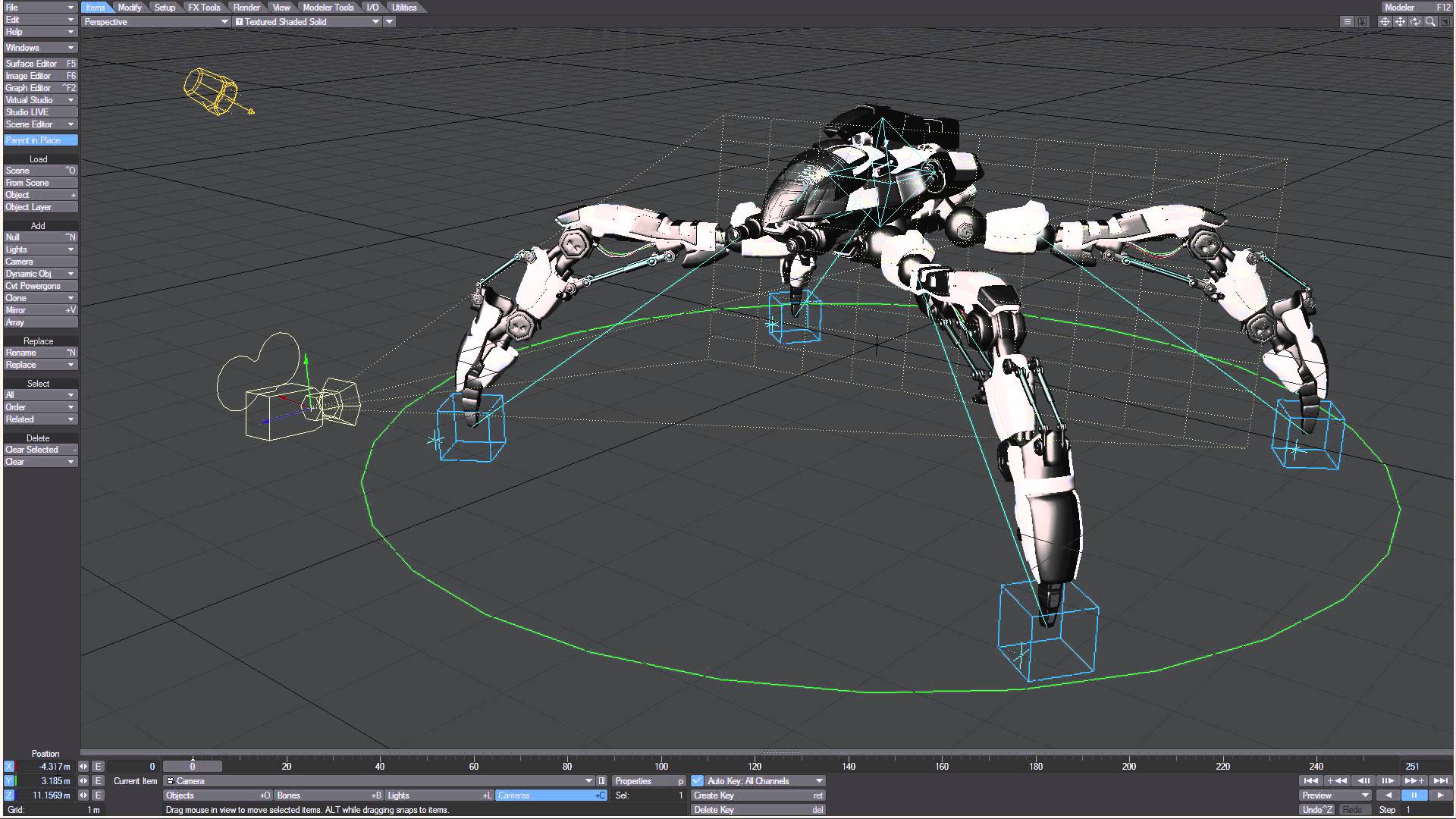1456x819 pixels.
Task: Enable Parent in Place toggle
Action: point(40,140)
